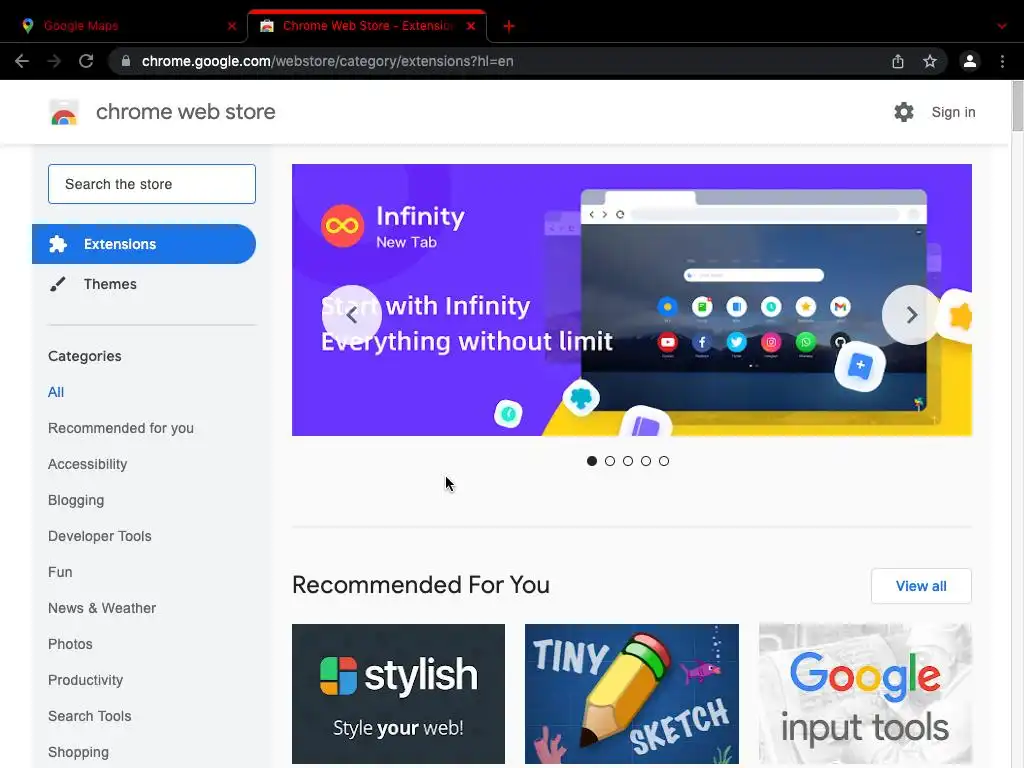The height and width of the screenshot is (768, 1024).
Task: Select the fourth carousel dot
Action: point(646,461)
